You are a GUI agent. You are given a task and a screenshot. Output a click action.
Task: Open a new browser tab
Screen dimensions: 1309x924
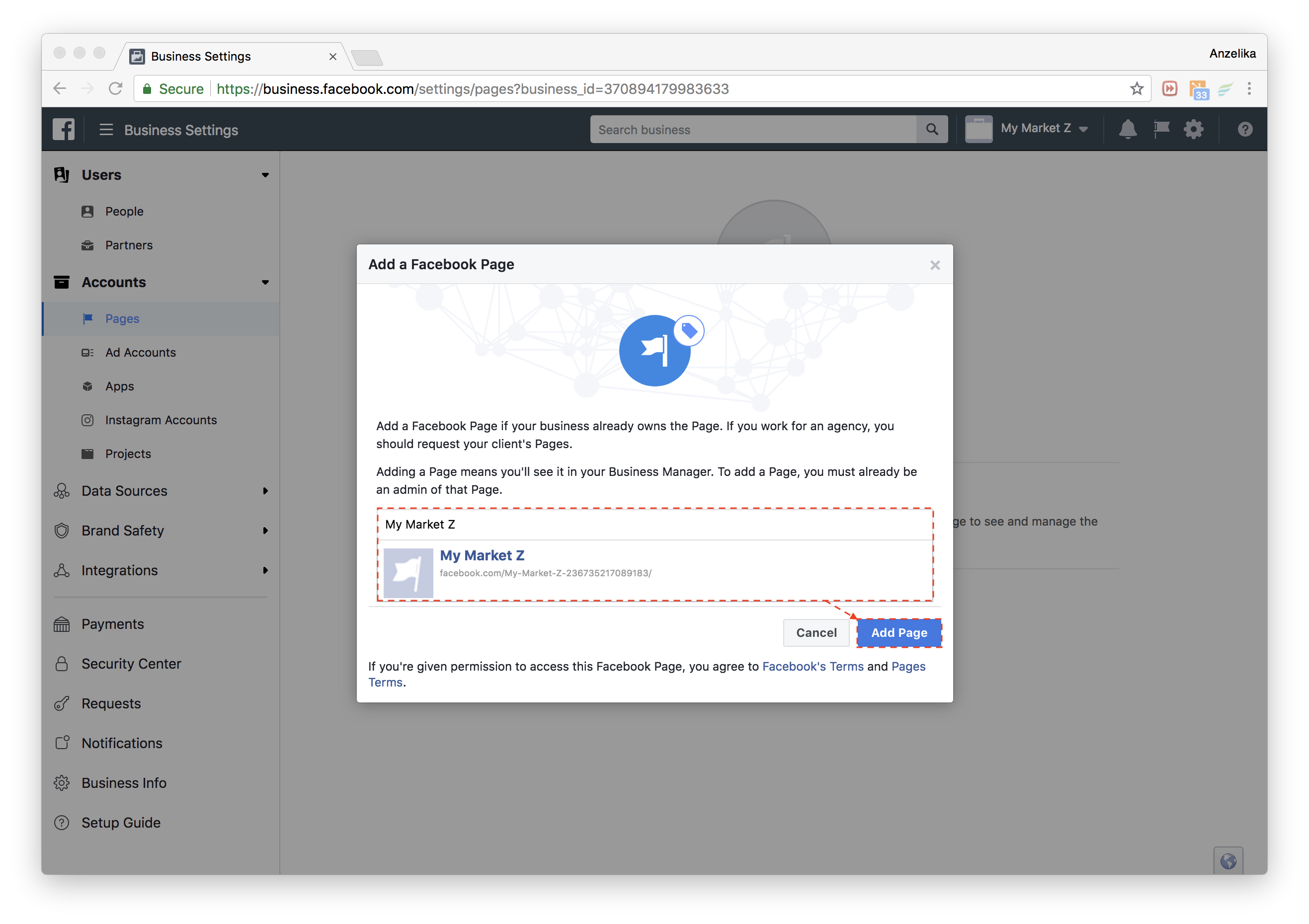367,57
